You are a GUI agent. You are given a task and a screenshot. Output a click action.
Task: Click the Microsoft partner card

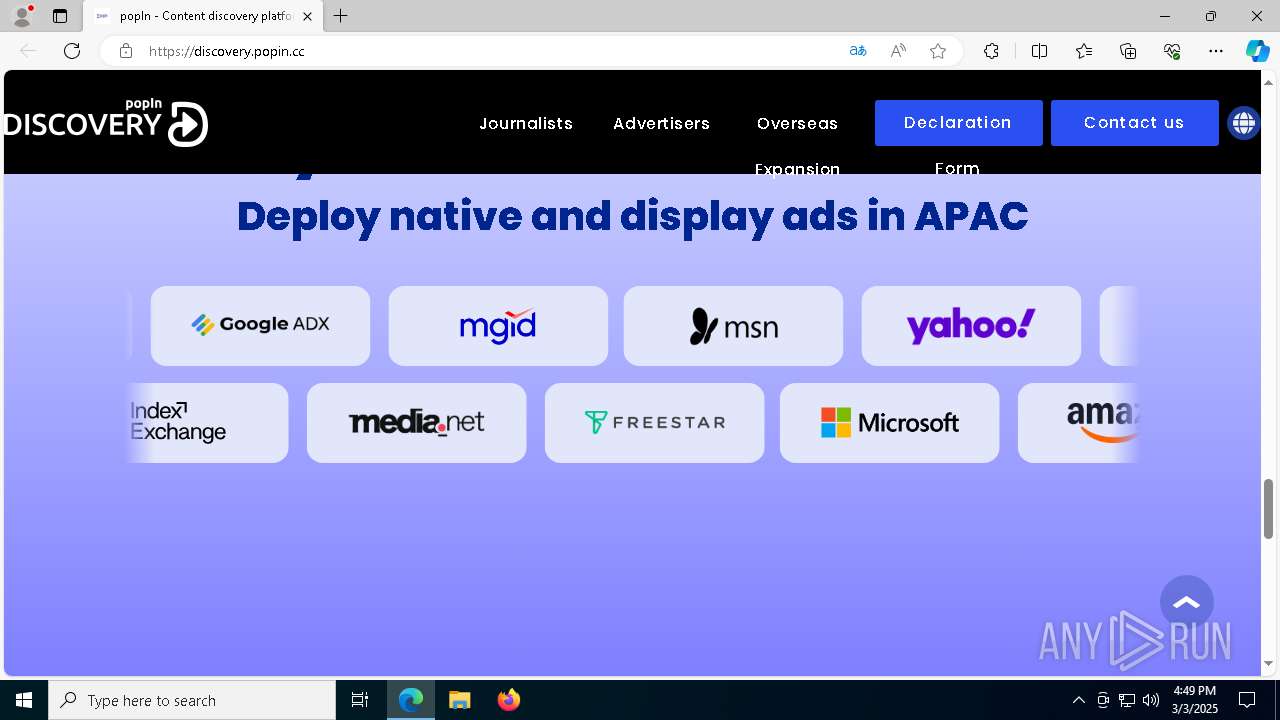pyautogui.click(x=889, y=423)
